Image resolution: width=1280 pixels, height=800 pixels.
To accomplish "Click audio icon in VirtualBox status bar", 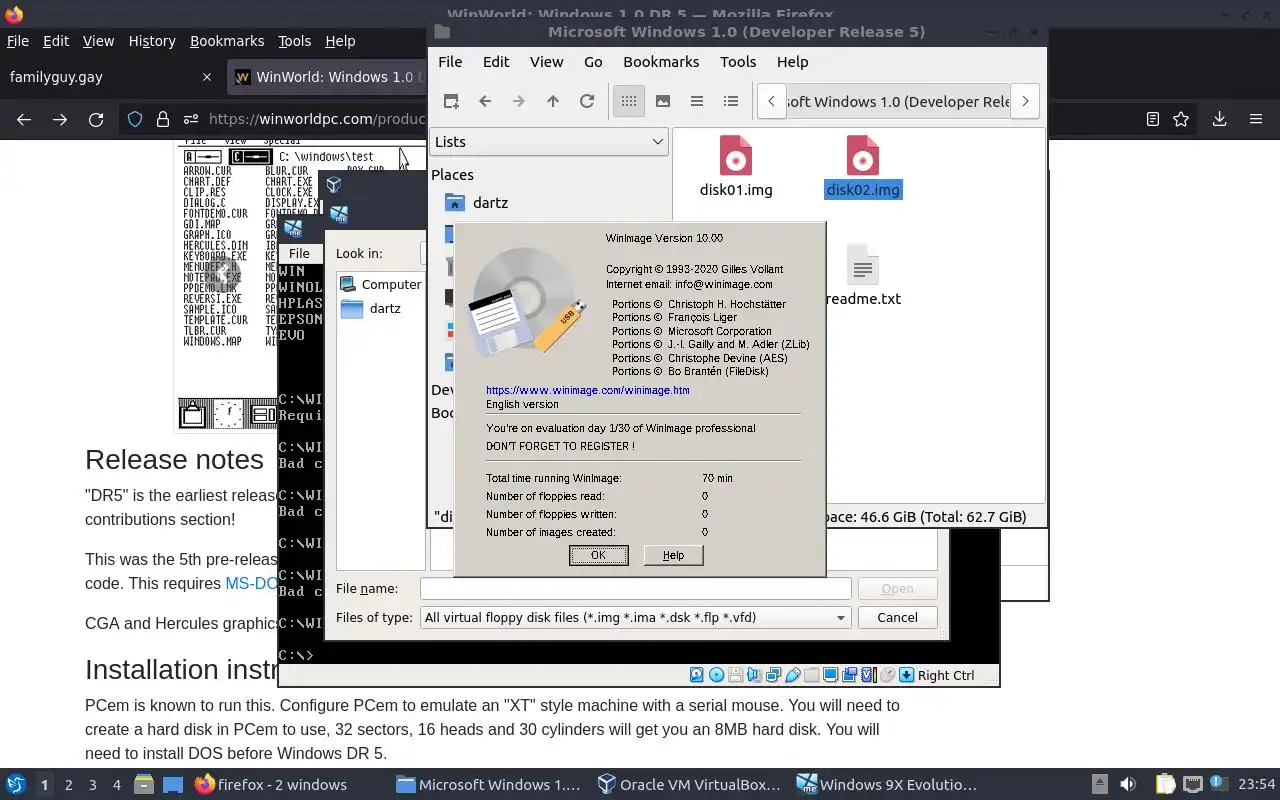I will click(754, 675).
